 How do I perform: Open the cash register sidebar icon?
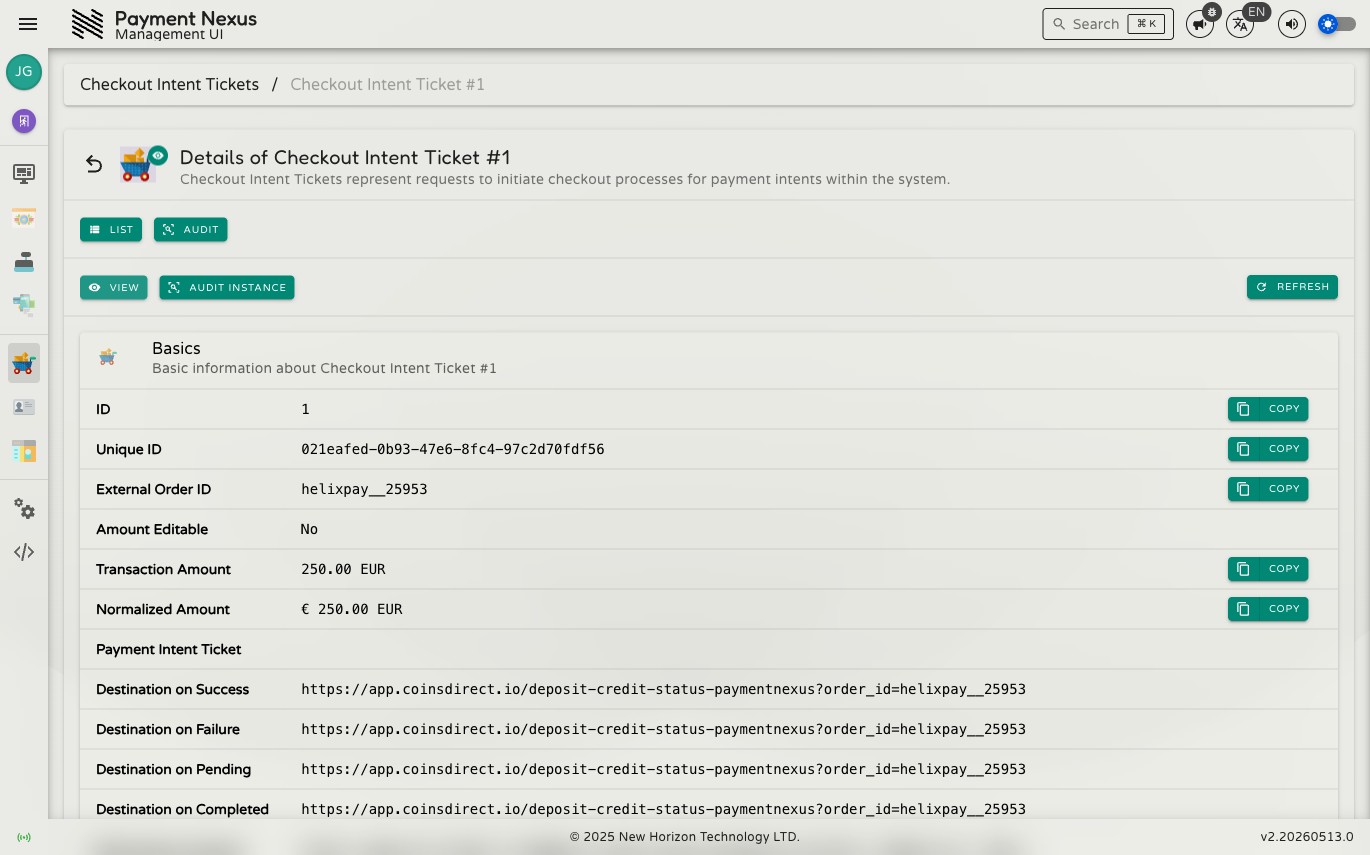pyautogui.click(x=24, y=262)
